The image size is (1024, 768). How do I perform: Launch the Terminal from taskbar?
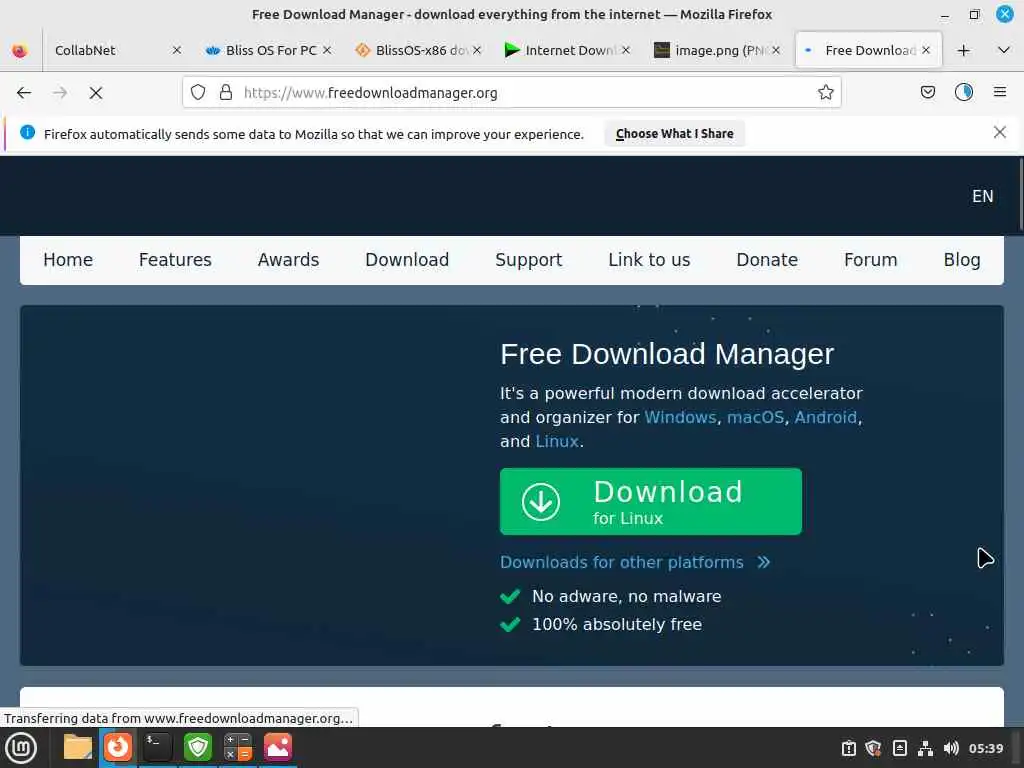click(x=157, y=747)
